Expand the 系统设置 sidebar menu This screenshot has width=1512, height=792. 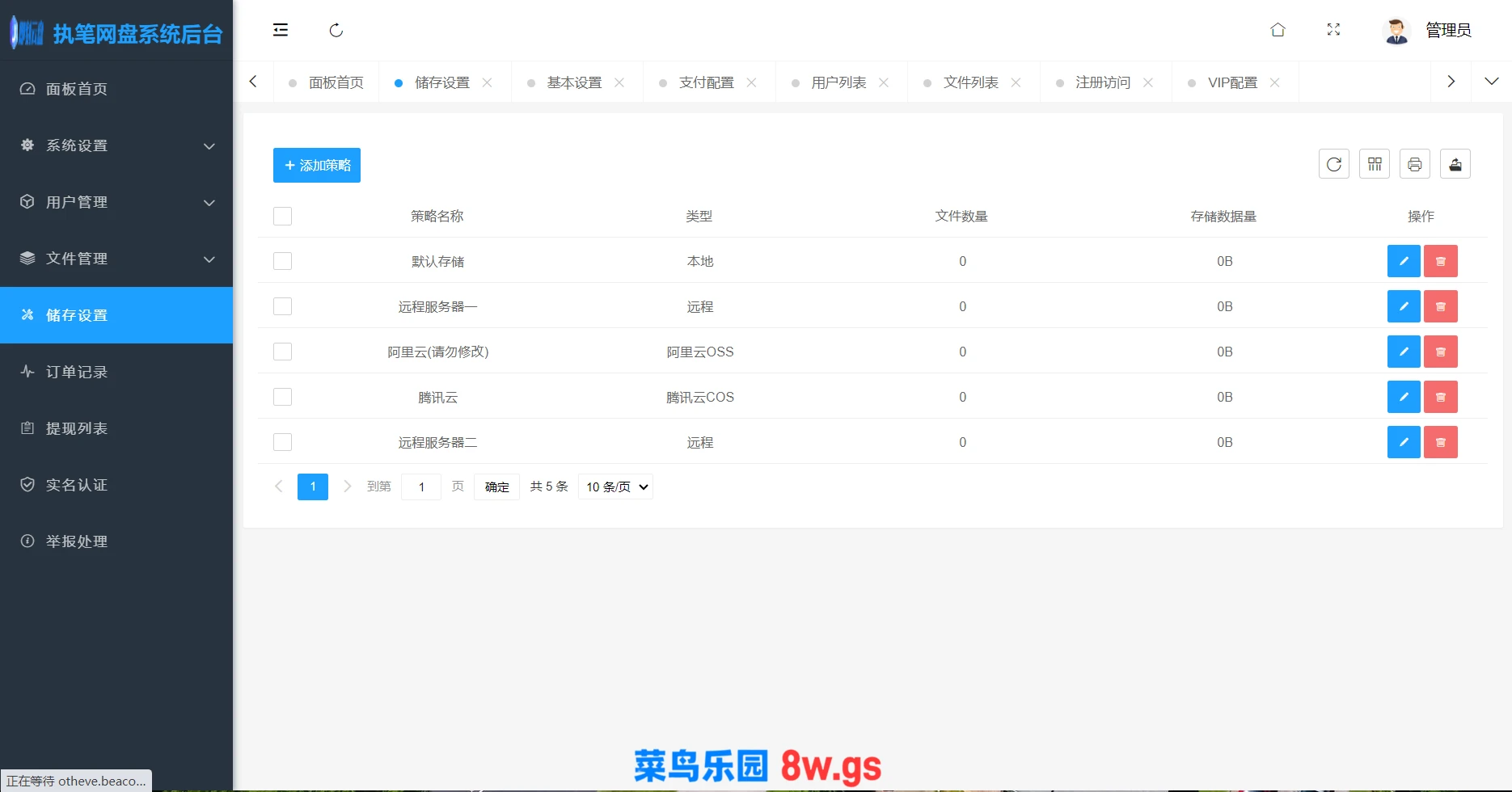pyautogui.click(x=116, y=145)
